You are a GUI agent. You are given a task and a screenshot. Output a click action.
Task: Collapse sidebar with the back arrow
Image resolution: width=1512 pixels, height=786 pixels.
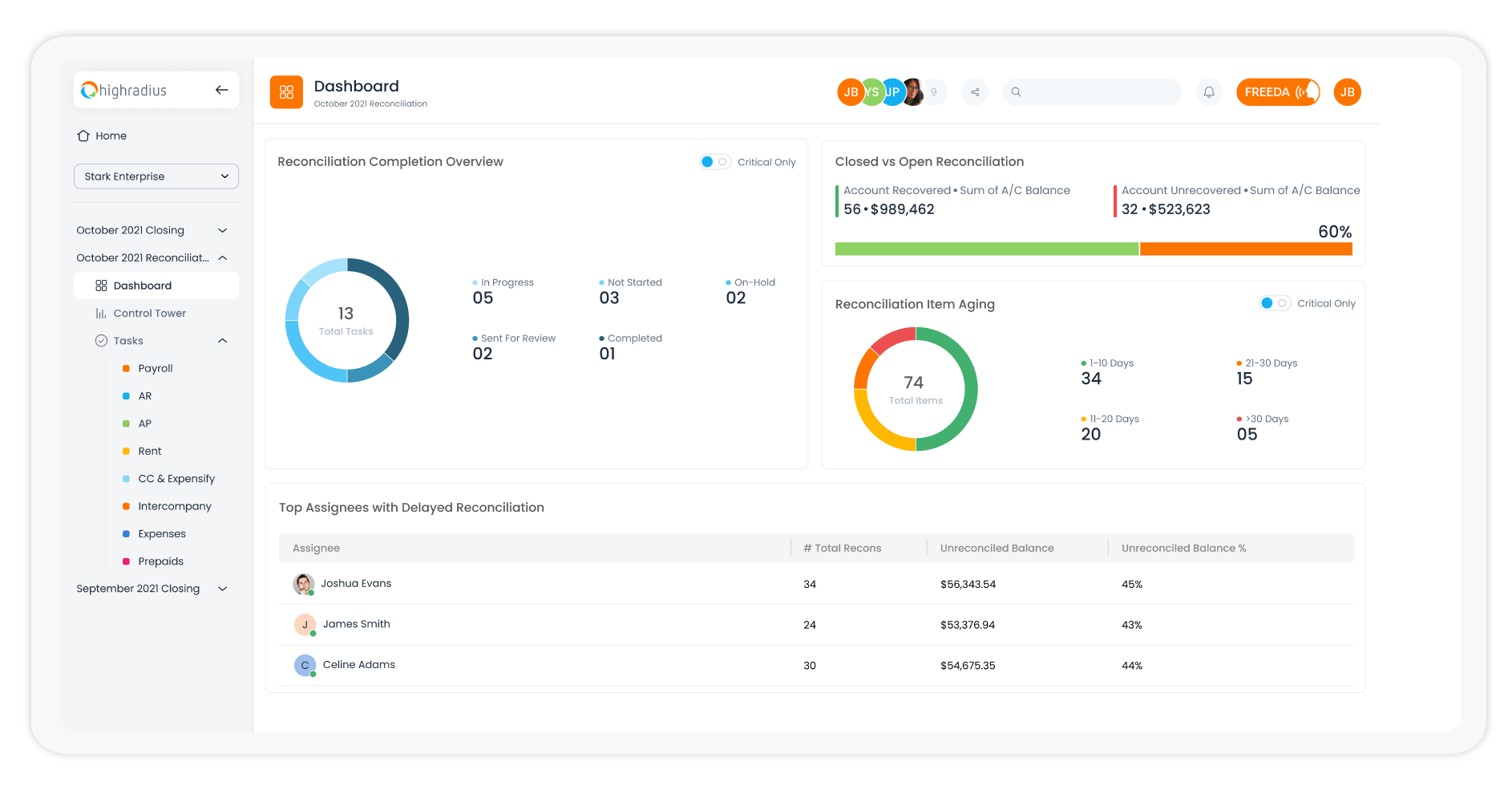(222, 90)
